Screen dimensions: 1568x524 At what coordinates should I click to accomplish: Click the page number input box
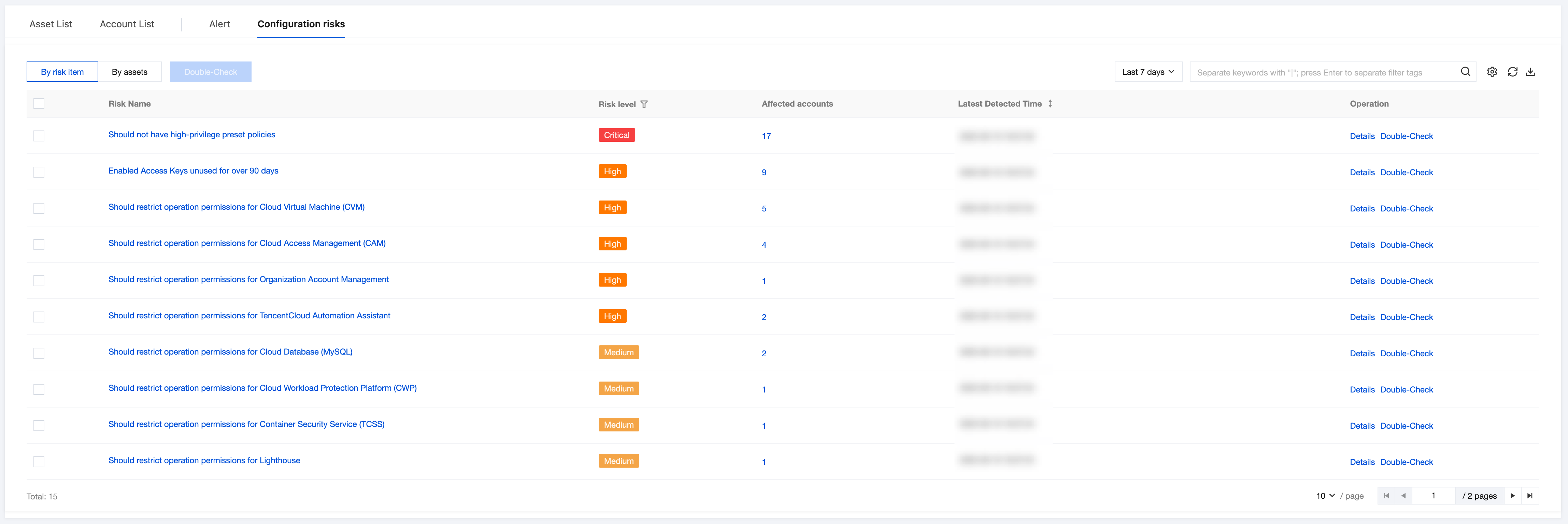click(1433, 495)
